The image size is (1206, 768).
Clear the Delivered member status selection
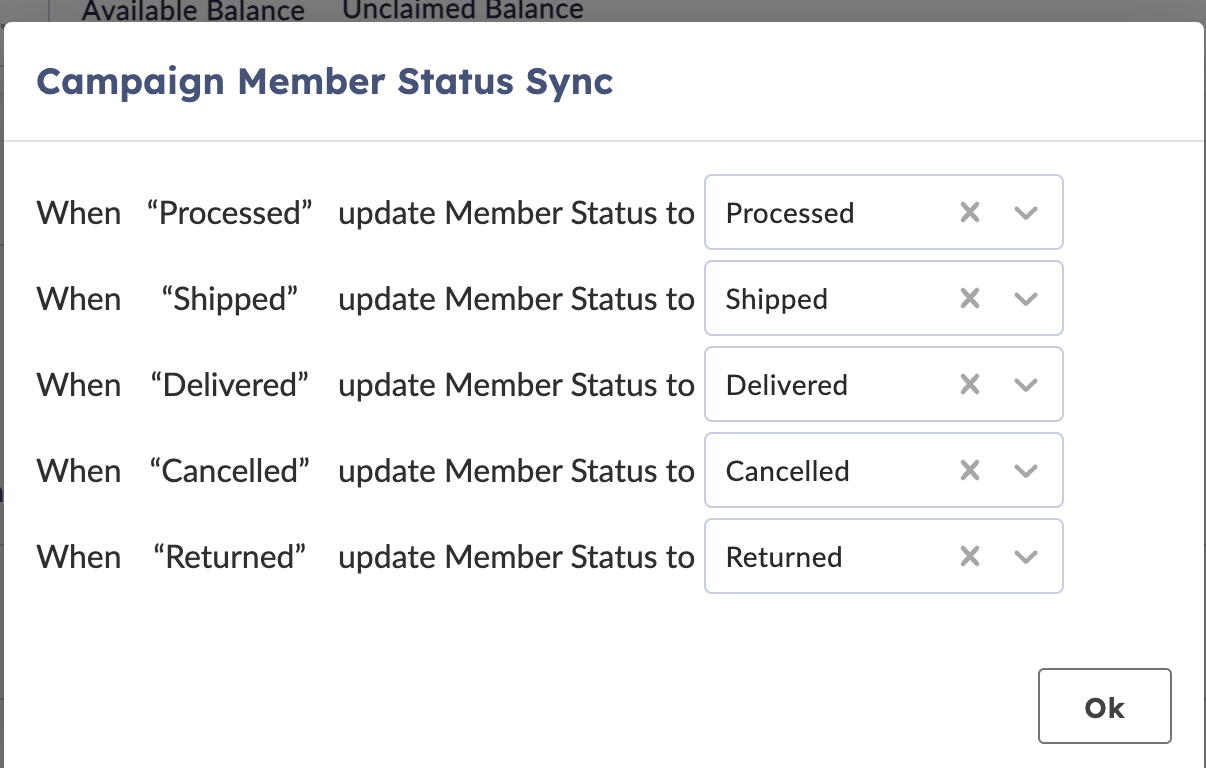(969, 385)
